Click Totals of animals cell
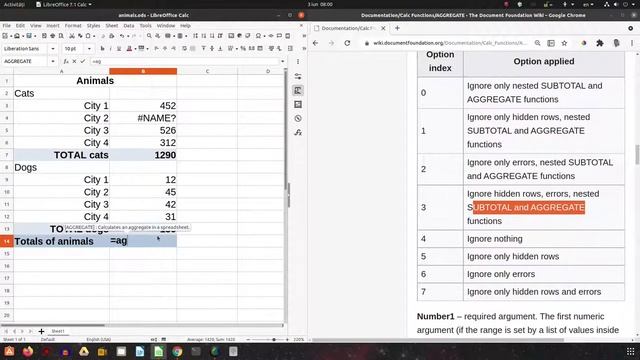Viewport: 640px width, 360px height. pos(61,241)
